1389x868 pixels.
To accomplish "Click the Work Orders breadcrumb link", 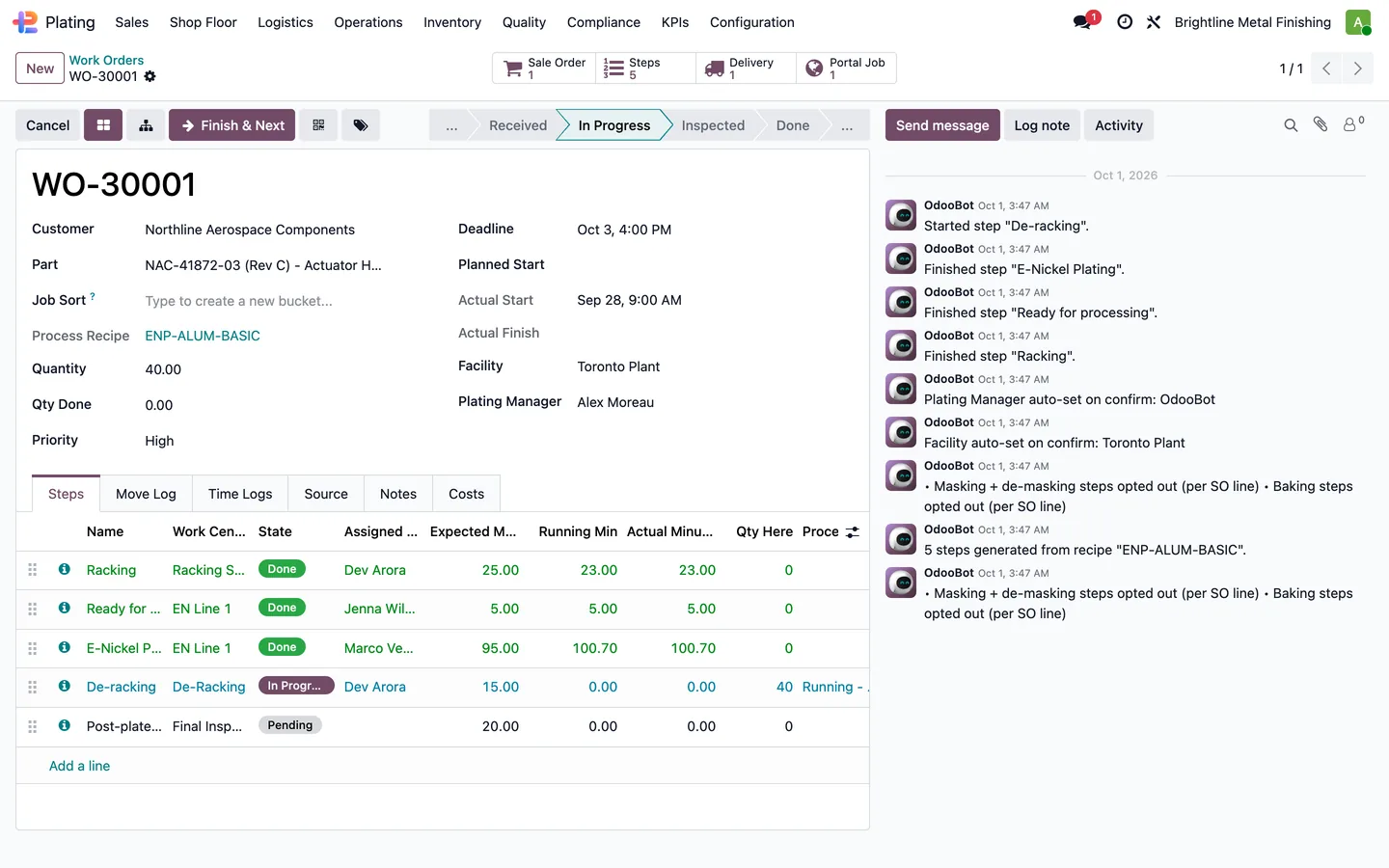I will tap(106, 60).
